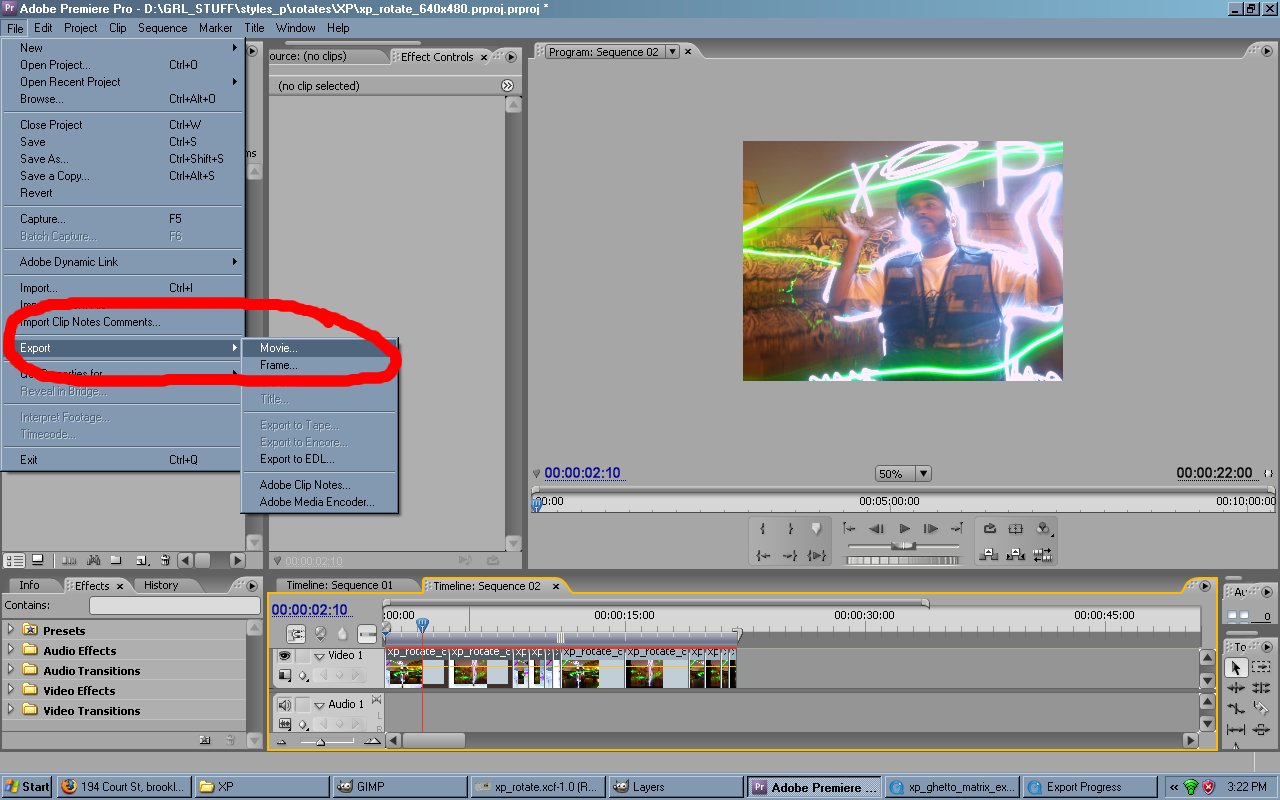Image resolution: width=1280 pixels, height=800 pixels.
Task: Set In Point in Program monitor
Action: [x=763, y=528]
